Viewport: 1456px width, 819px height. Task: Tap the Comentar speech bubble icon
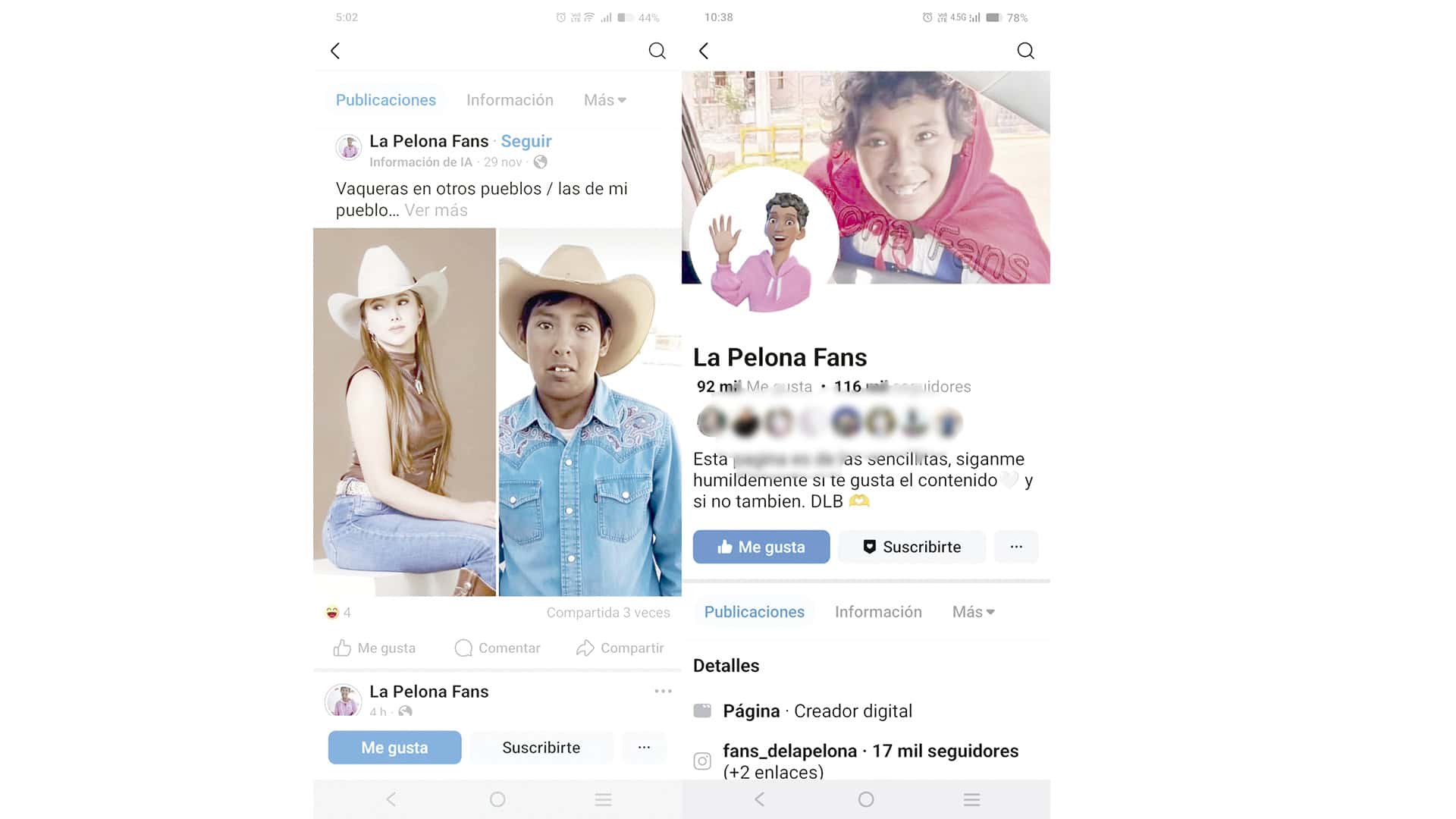click(x=463, y=648)
